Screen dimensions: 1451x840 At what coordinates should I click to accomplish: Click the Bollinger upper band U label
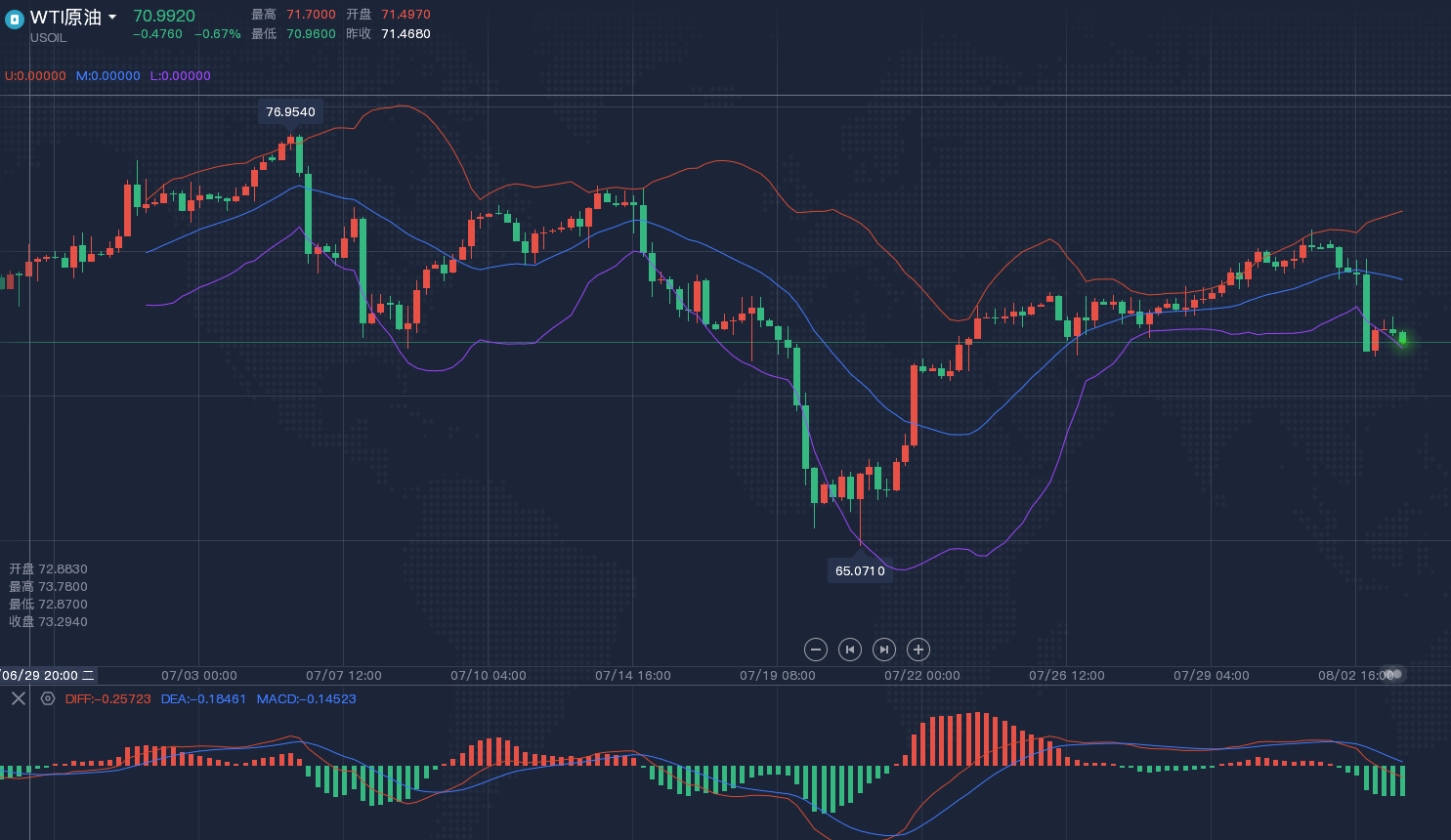[35, 76]
